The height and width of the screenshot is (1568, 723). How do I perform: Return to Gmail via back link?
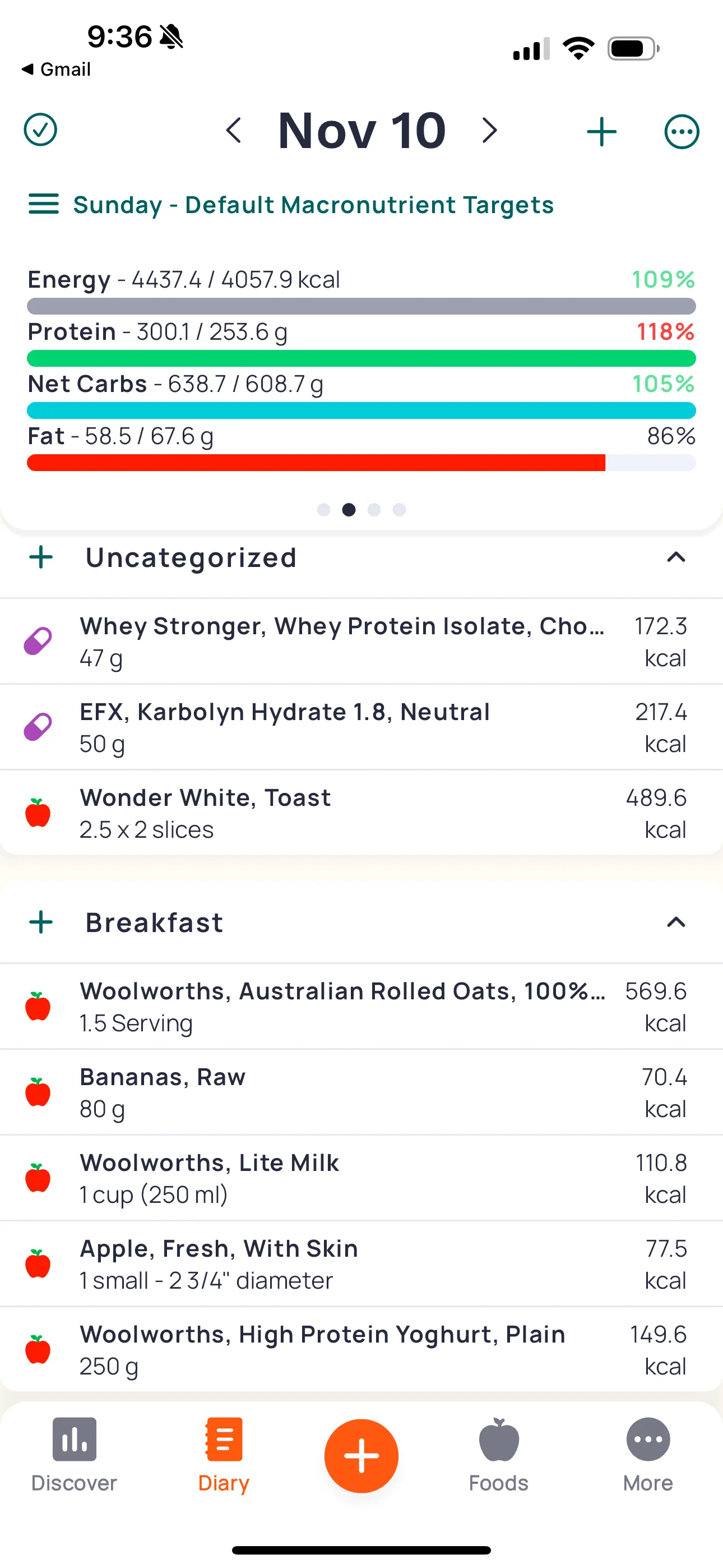[56, 70]
